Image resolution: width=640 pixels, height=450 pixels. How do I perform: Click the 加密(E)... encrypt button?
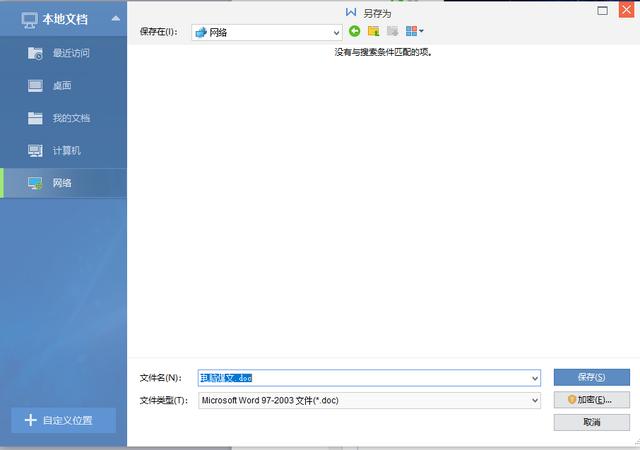[x=591, y=400]
